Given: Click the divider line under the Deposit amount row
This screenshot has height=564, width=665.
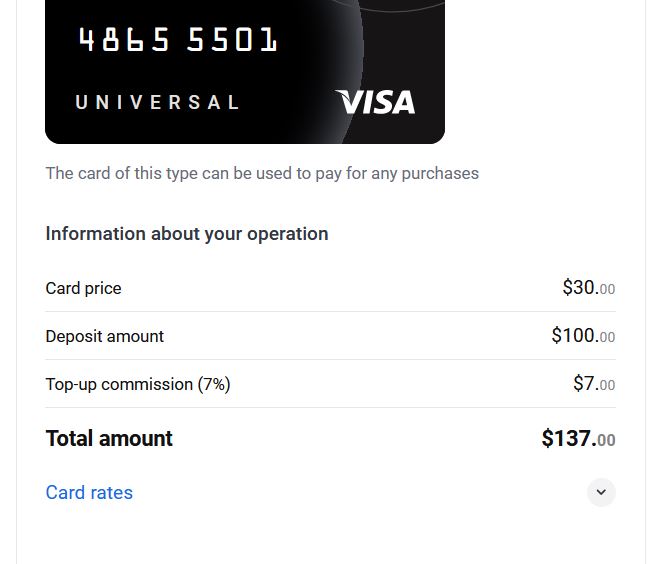Looking at the screenshot, I should click(330, 359).
